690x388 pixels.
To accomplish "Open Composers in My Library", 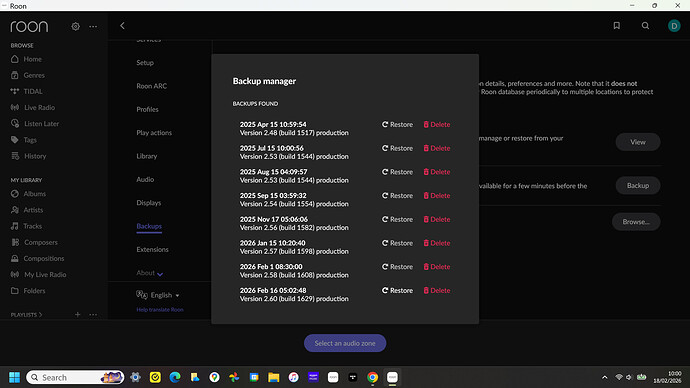I will pyautogui.click(x=34, y=242).
